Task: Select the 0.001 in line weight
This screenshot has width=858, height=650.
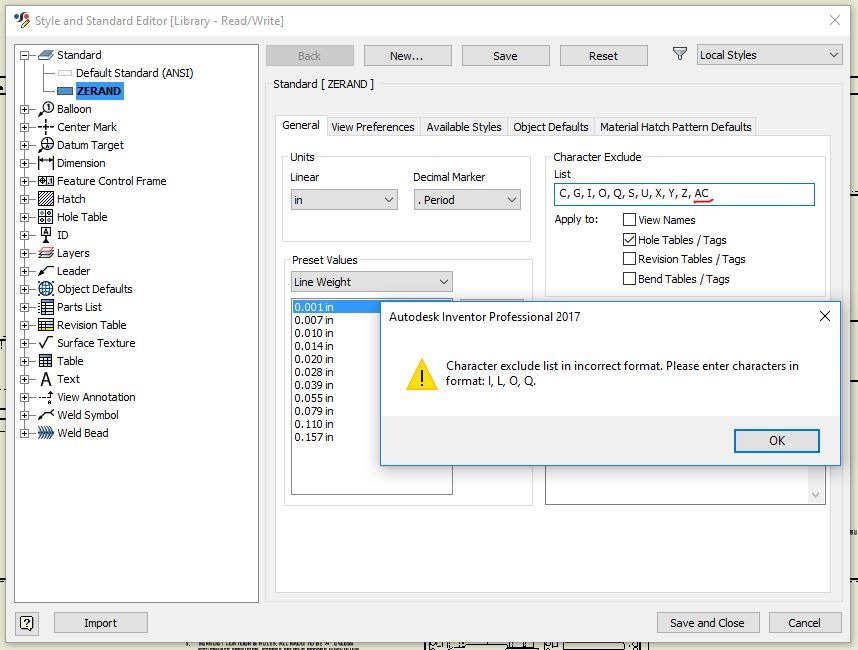Action: [337, 307]
